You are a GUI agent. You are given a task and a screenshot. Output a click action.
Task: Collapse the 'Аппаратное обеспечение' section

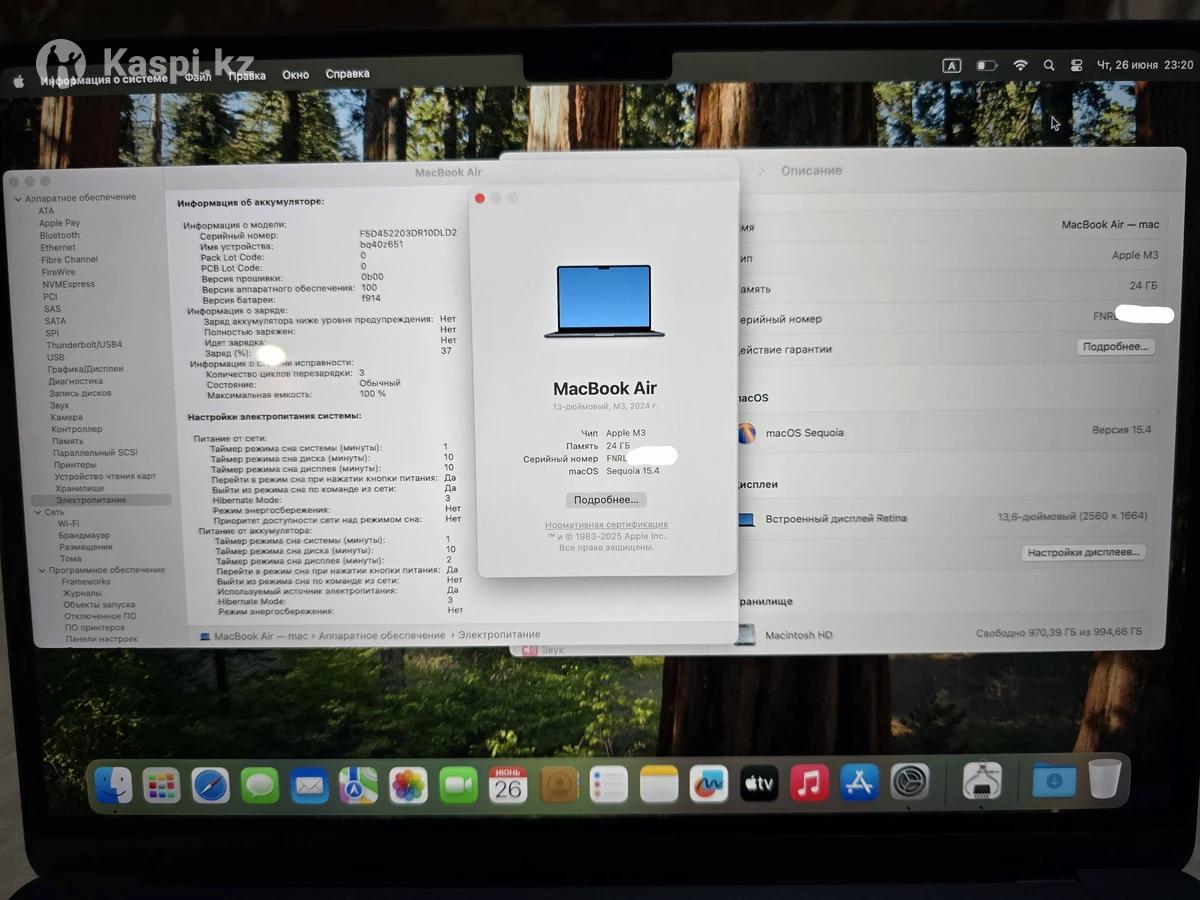18,199
